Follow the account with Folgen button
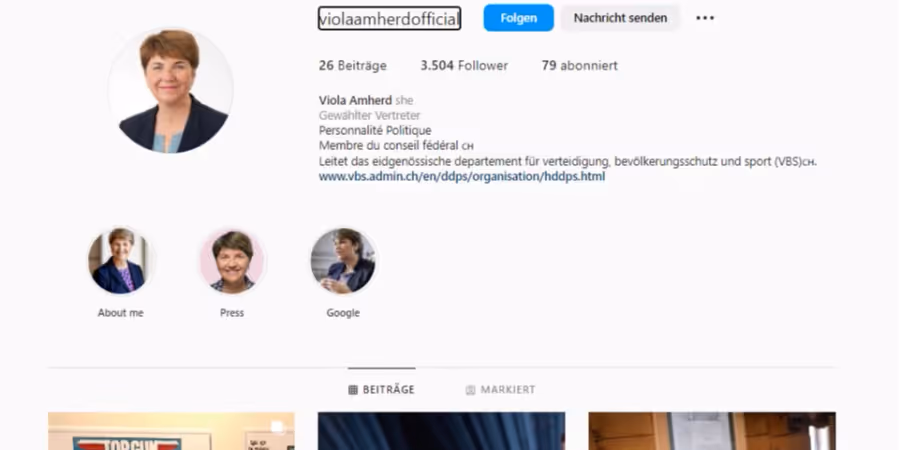The width and height of the screenshot is (900, 450). pyautogui.click(x=518, y=18)
